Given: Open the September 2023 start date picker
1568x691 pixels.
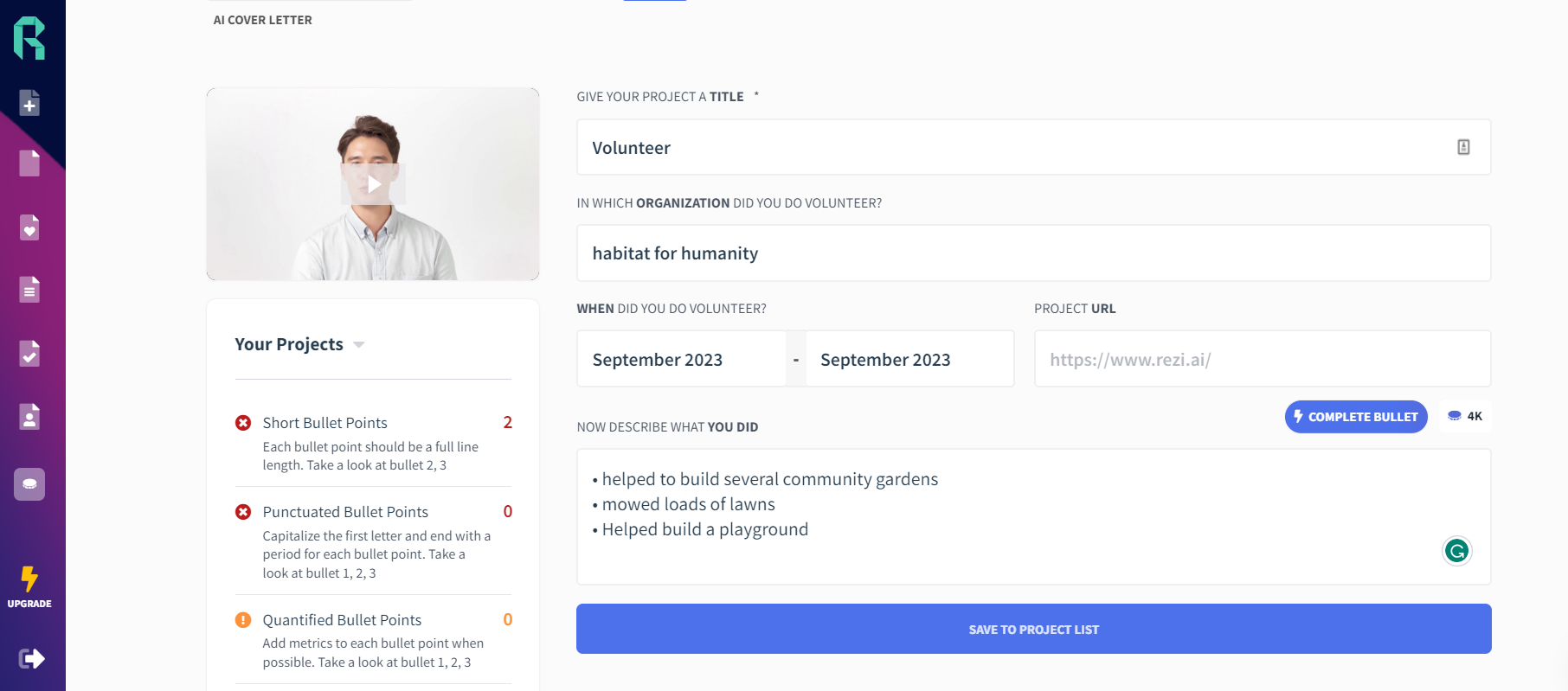Looking at the screenshot, I should coord(681,359).
